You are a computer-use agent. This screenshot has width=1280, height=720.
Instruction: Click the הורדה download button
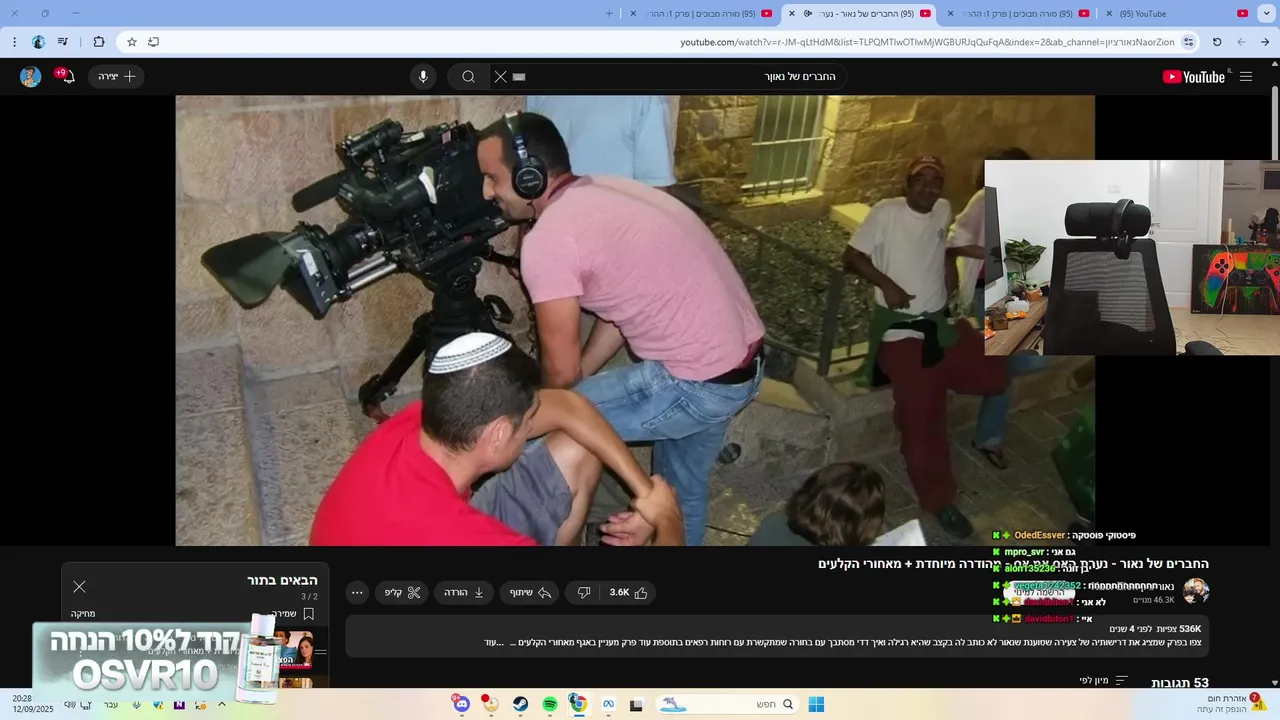pos(464,593)
